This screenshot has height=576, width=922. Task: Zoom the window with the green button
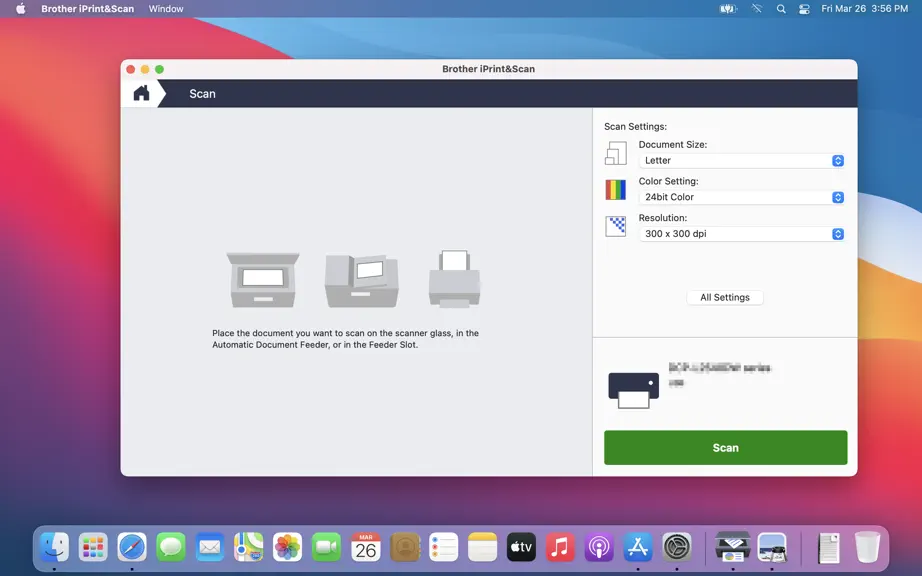[x=159, y=69]
